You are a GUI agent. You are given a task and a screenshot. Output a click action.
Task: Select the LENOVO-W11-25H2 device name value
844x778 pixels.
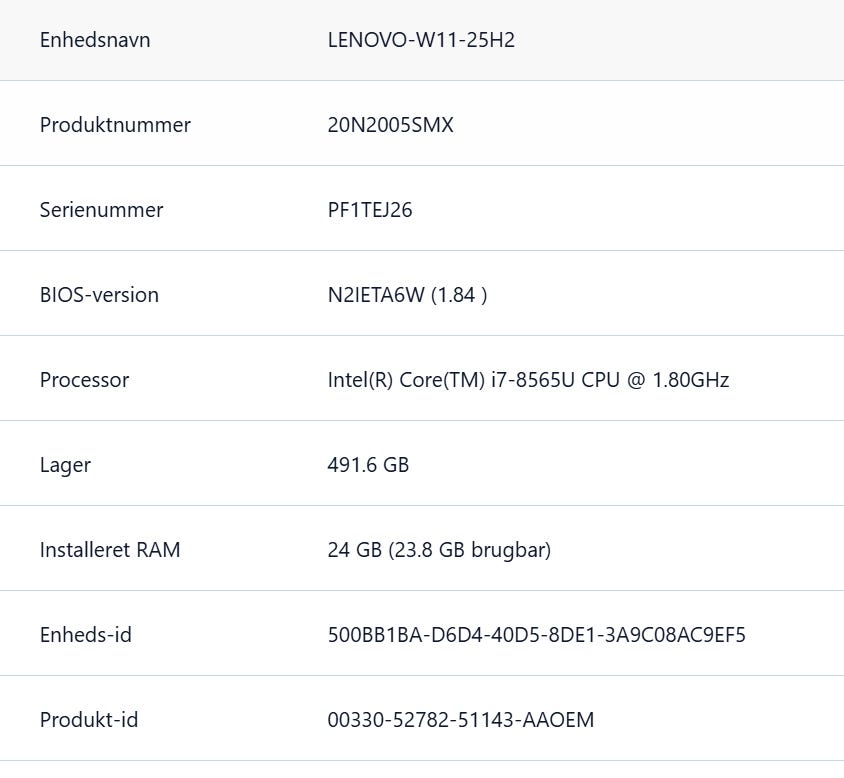point(421,40)
